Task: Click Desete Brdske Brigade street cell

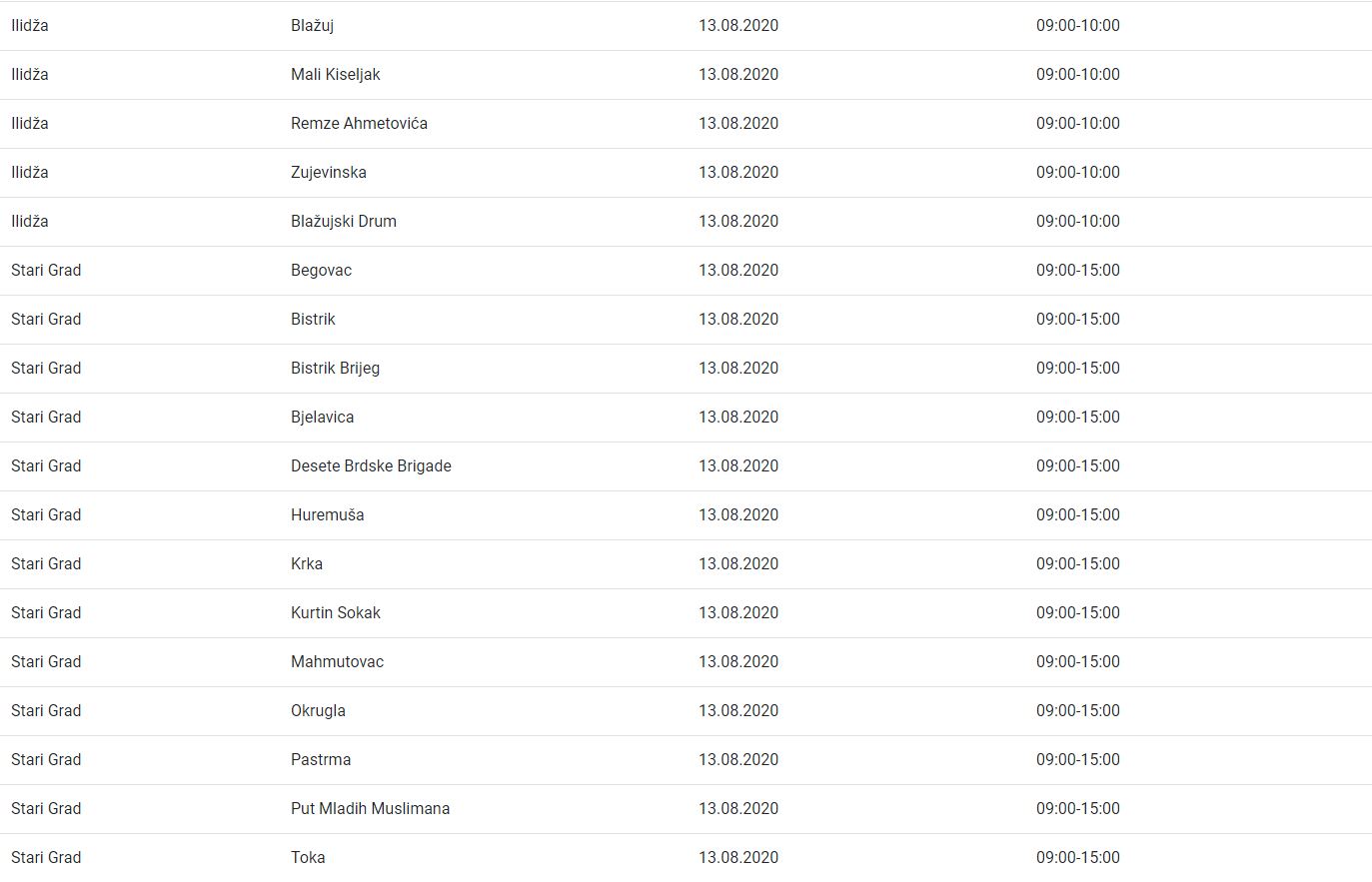Action: click(371, 466)
